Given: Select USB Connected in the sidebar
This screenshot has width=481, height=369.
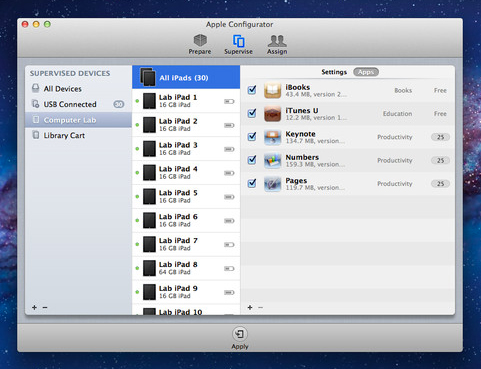Looking at the screenshot, I should coord(78,104).
